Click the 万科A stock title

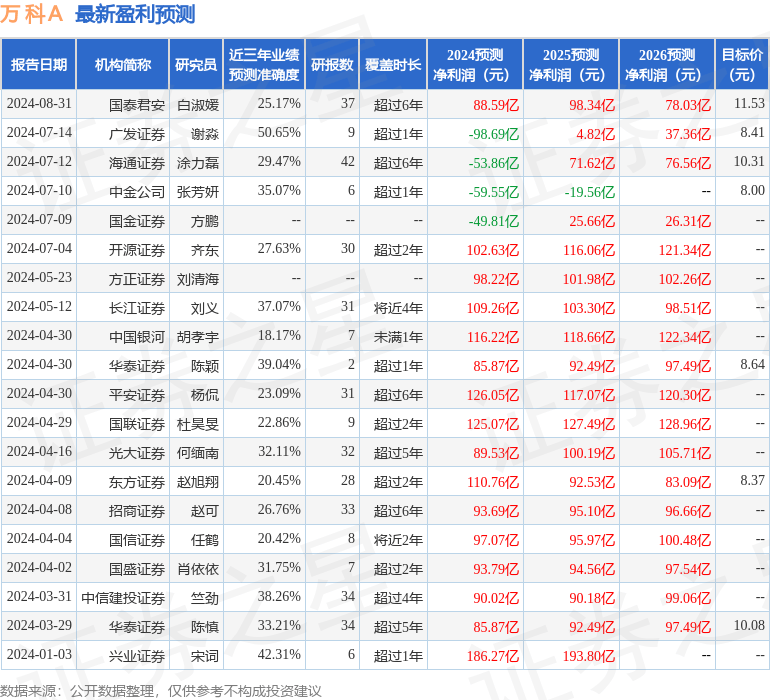click(31, 14)
